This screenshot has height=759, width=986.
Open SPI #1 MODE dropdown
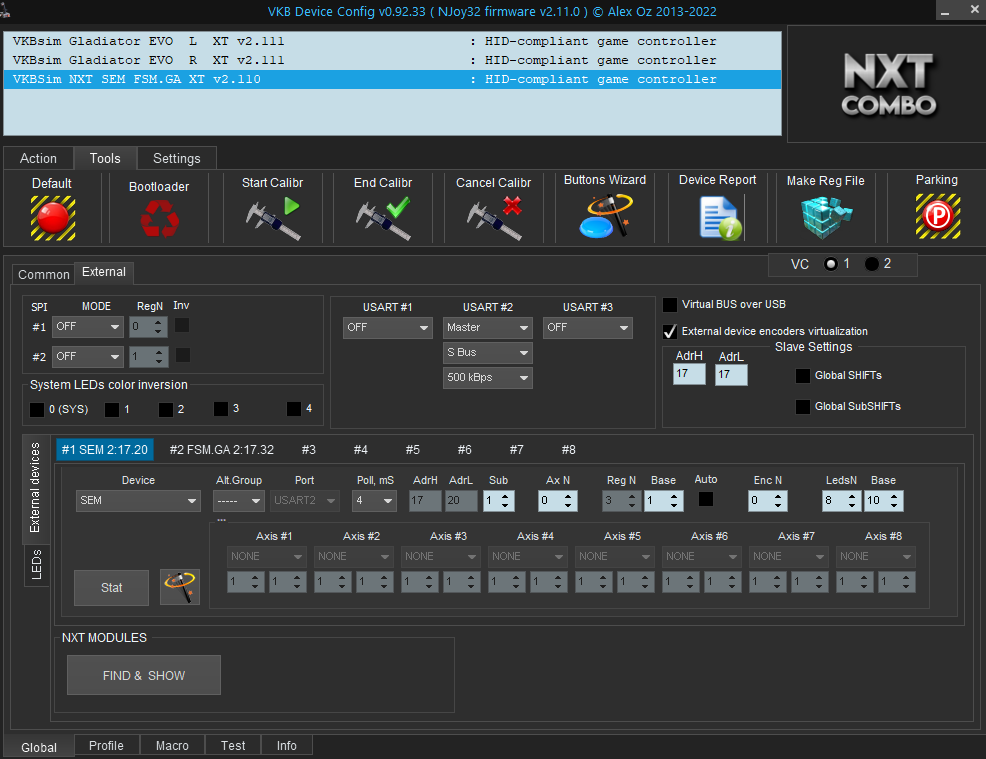point(88,327)
